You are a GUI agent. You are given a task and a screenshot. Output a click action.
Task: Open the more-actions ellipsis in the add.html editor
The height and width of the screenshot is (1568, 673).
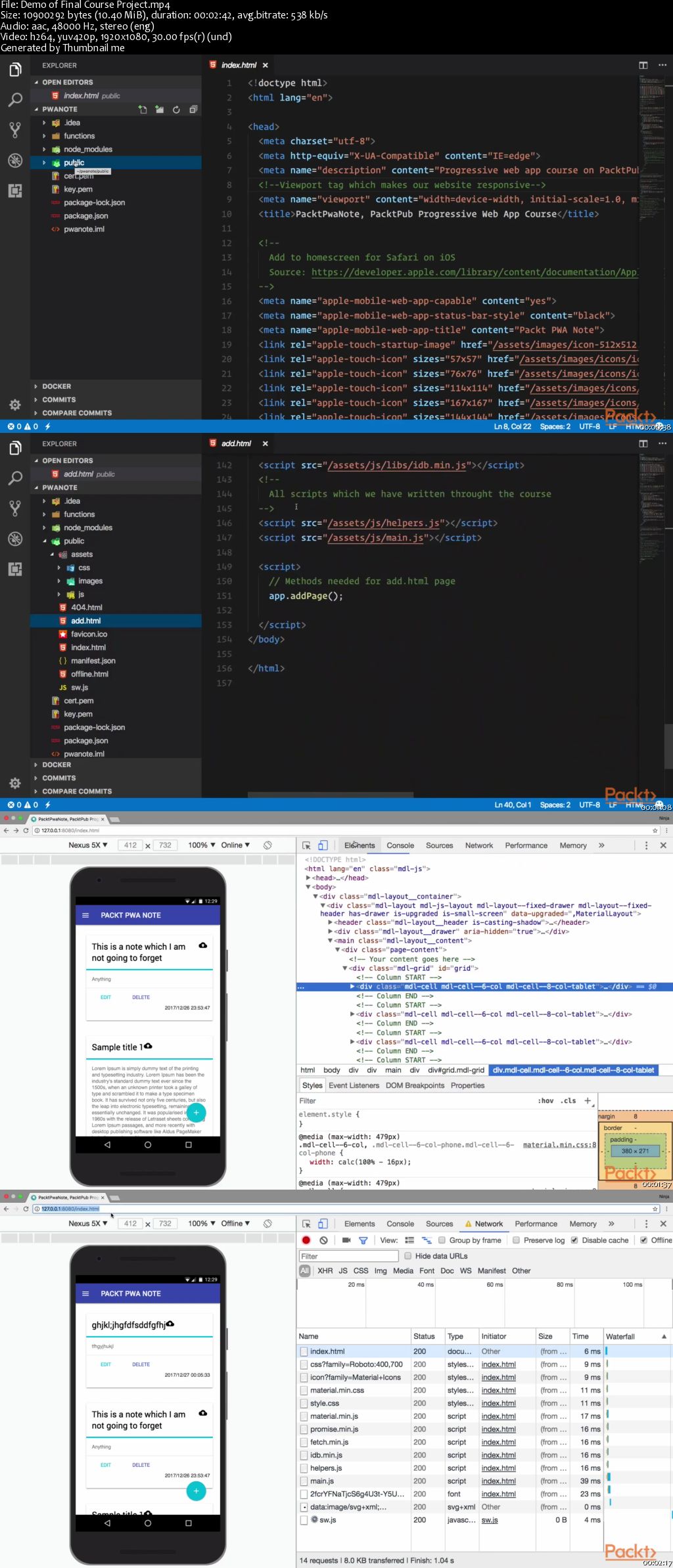pyautogui.click(x=662, y=443)
